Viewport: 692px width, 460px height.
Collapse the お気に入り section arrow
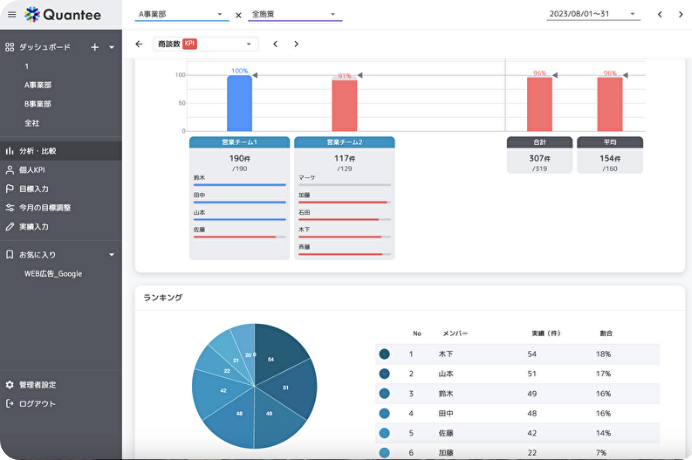point(111,255)
